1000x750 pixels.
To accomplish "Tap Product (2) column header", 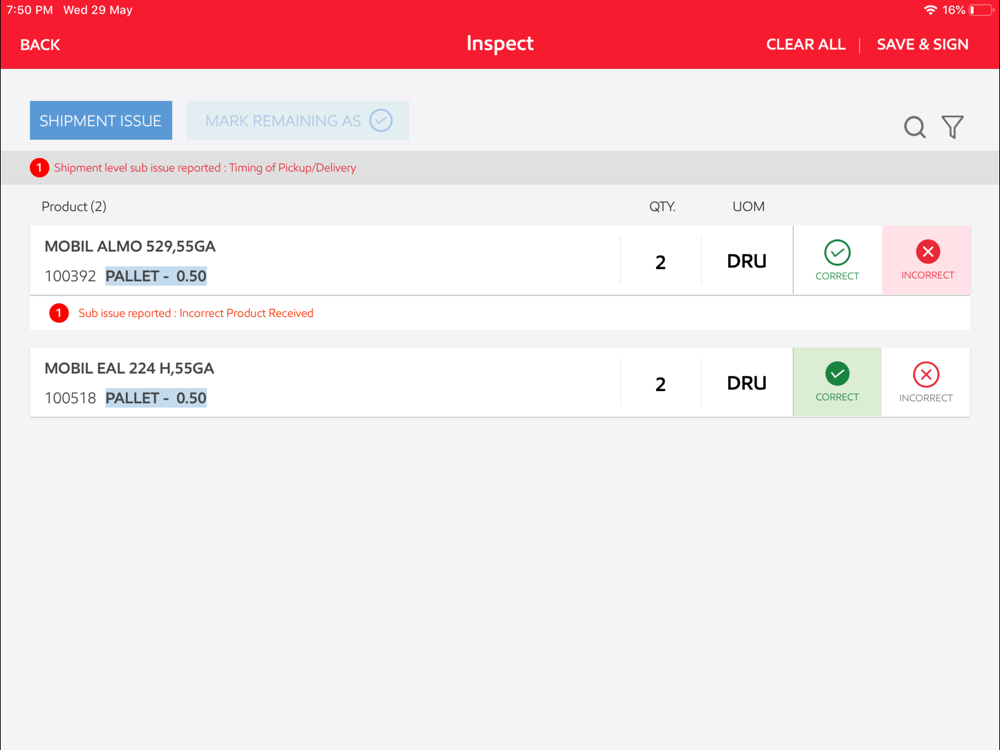I will pyautogui.click(x=74, y=207).
